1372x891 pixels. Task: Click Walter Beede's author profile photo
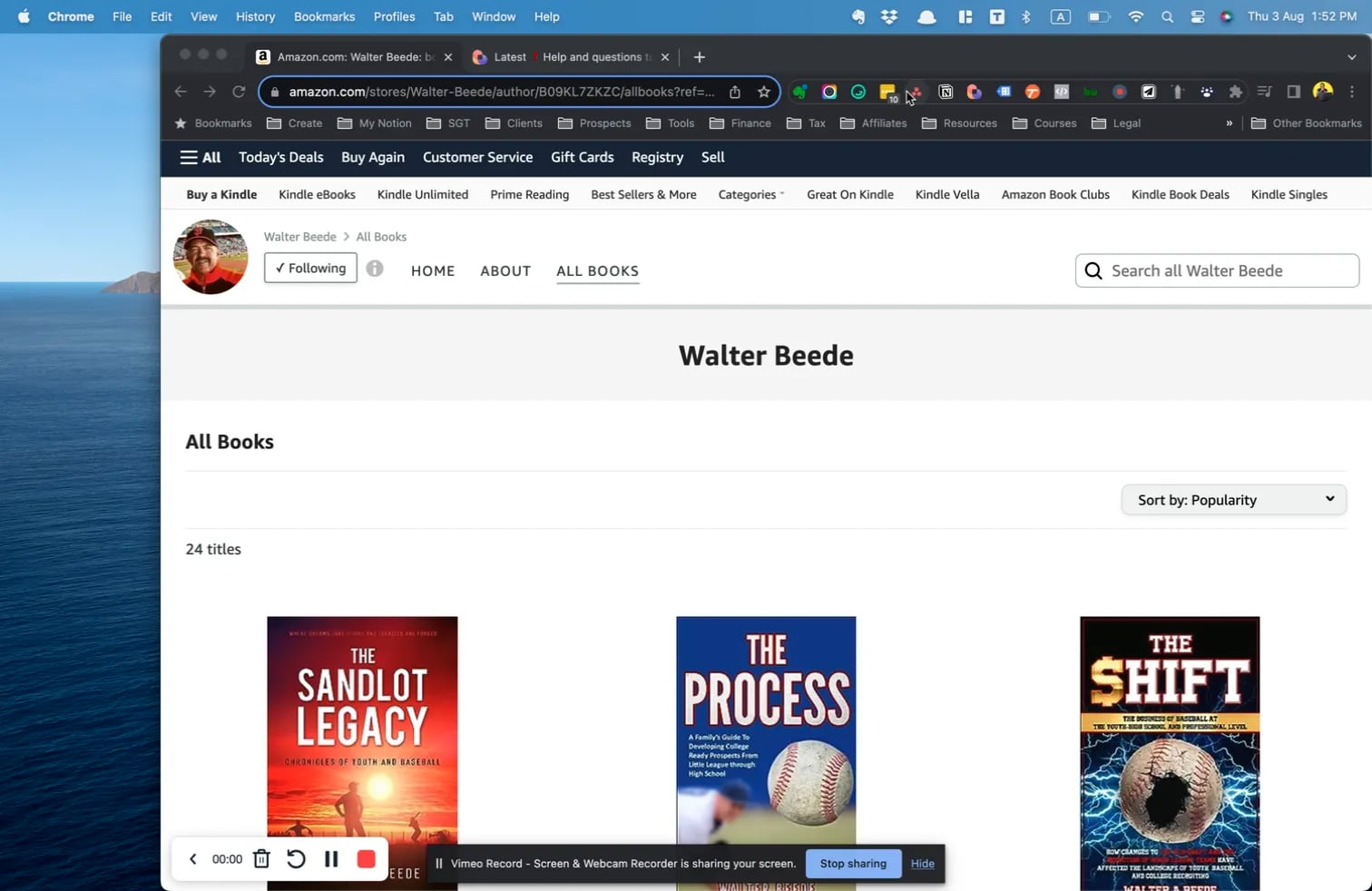[211, 257]
